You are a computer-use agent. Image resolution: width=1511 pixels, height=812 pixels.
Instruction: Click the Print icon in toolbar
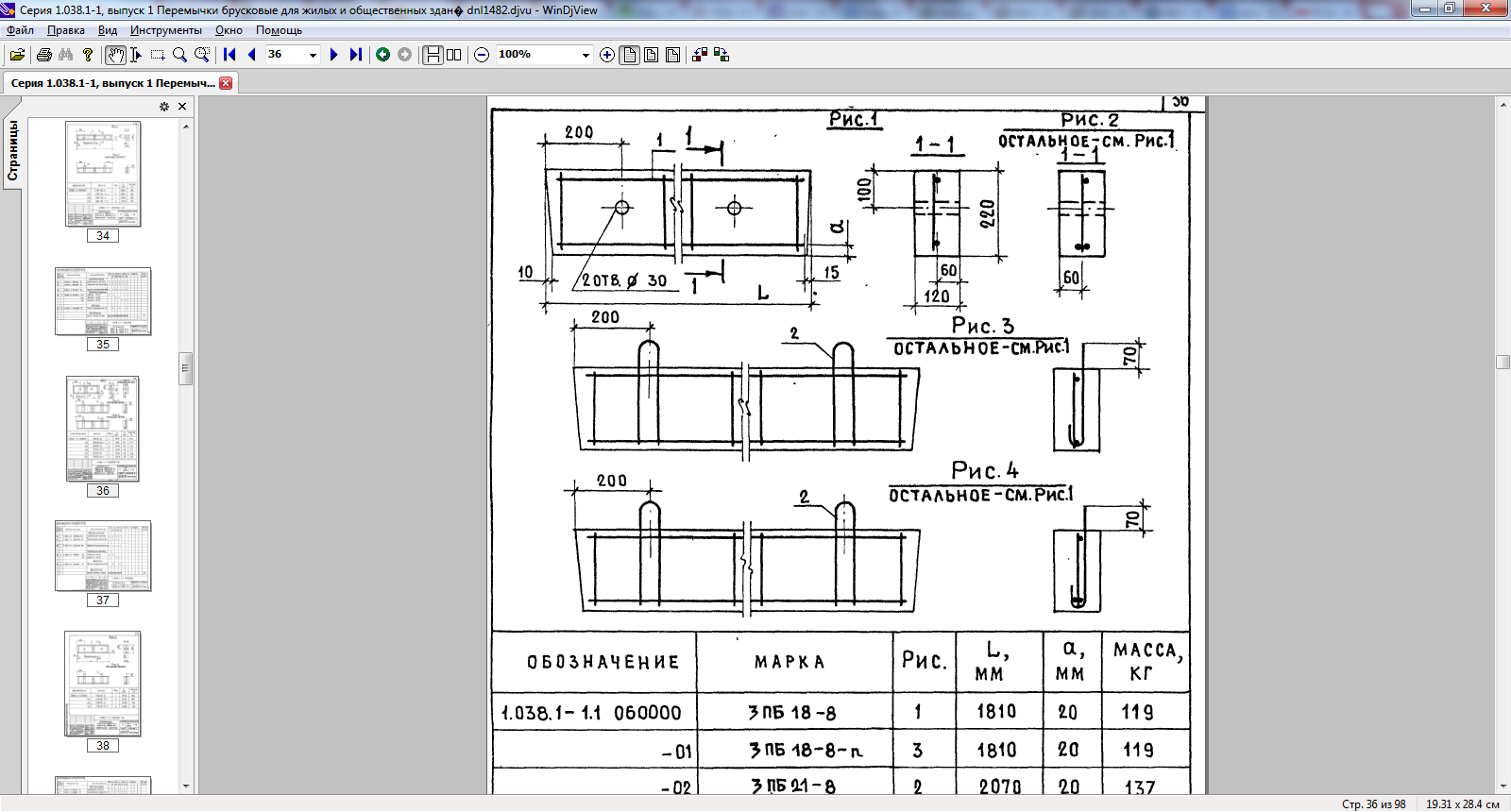43,55
